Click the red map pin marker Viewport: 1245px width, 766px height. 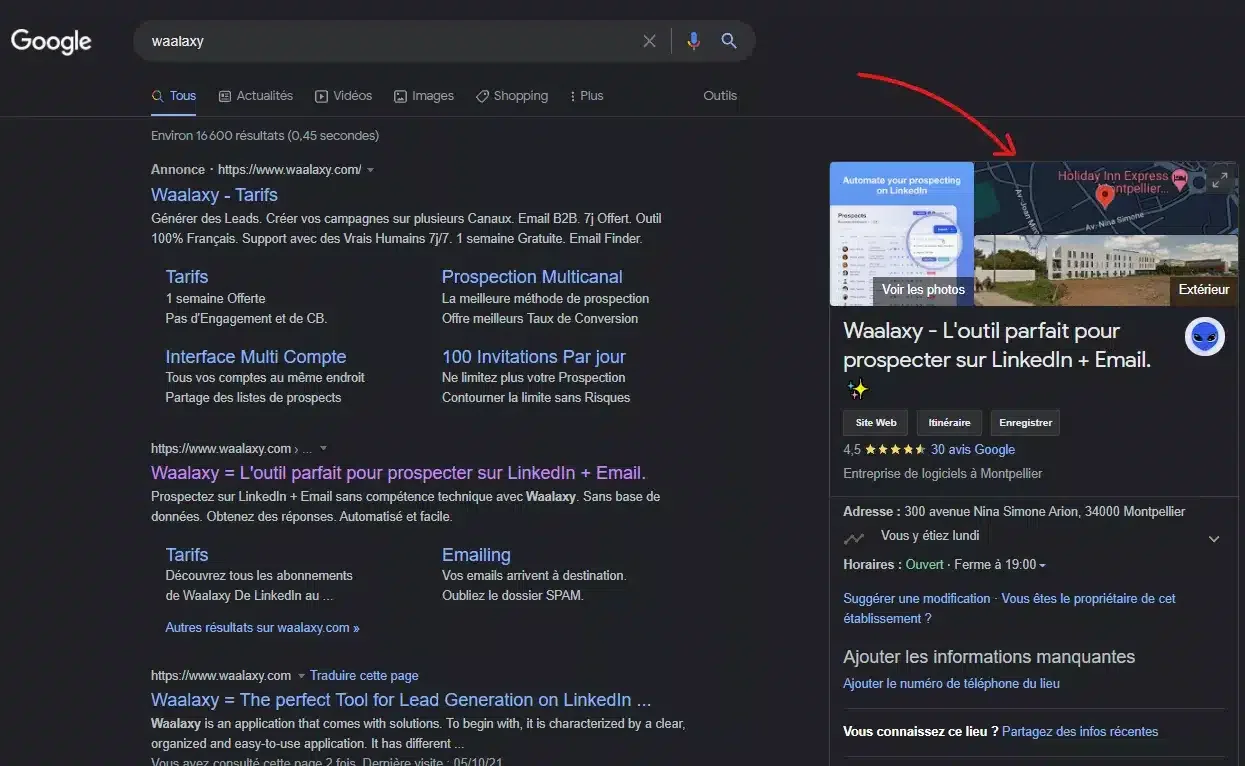click(1105, 196)
